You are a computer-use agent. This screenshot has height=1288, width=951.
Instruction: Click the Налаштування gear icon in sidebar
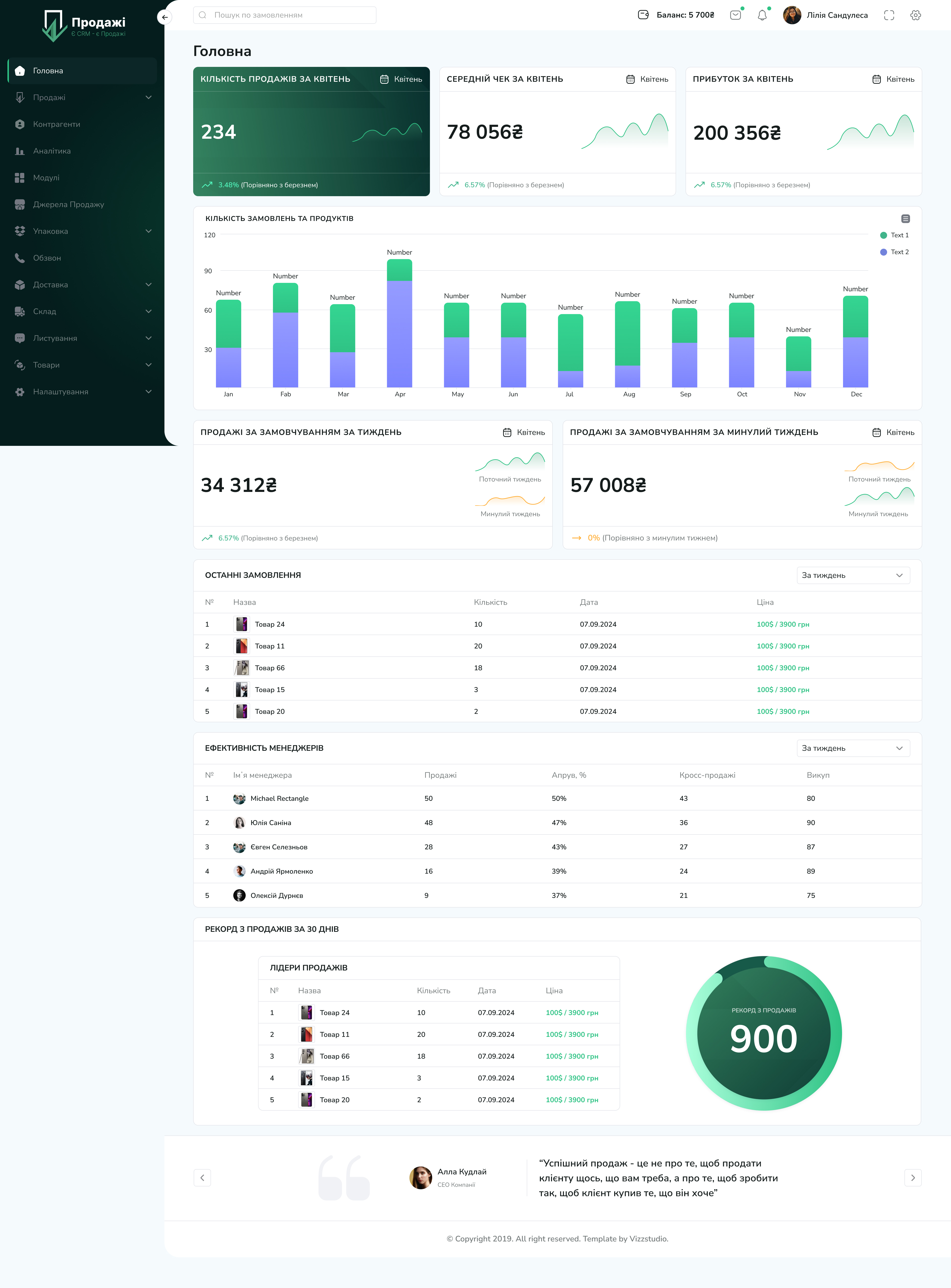tap(20, 392)
